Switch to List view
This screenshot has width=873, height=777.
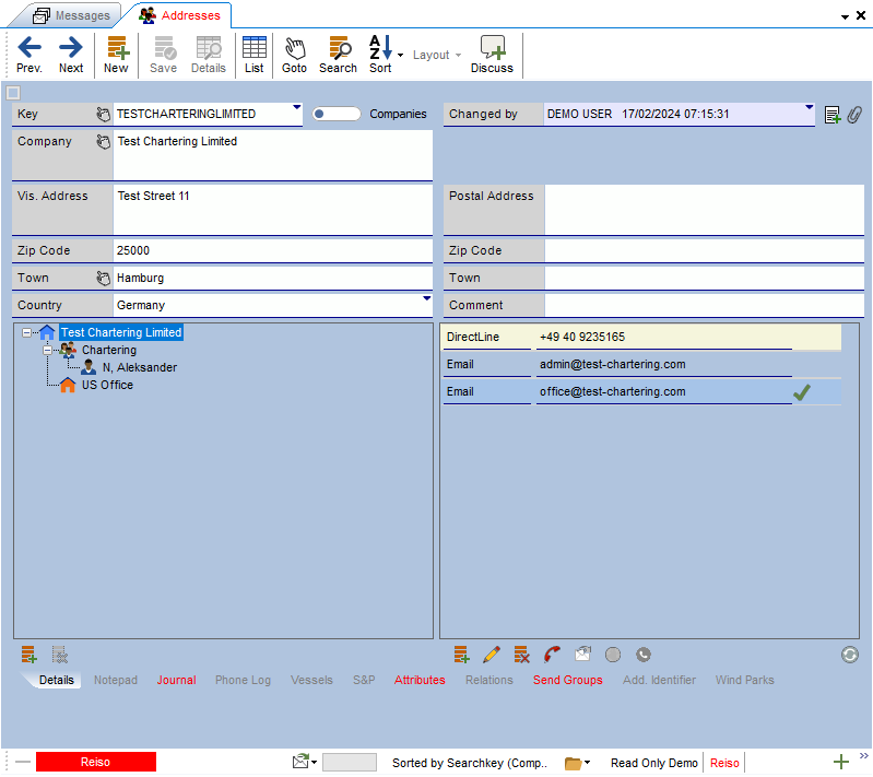click(254, 55)
